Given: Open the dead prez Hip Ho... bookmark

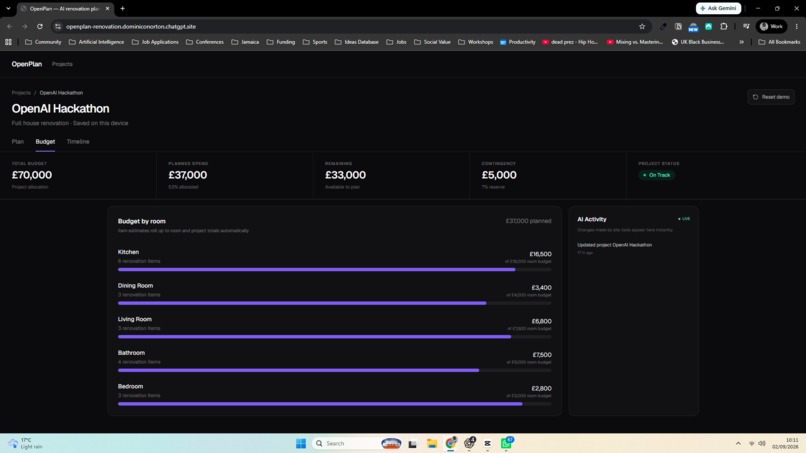Looking at the screenshot, I should [570, 42].
